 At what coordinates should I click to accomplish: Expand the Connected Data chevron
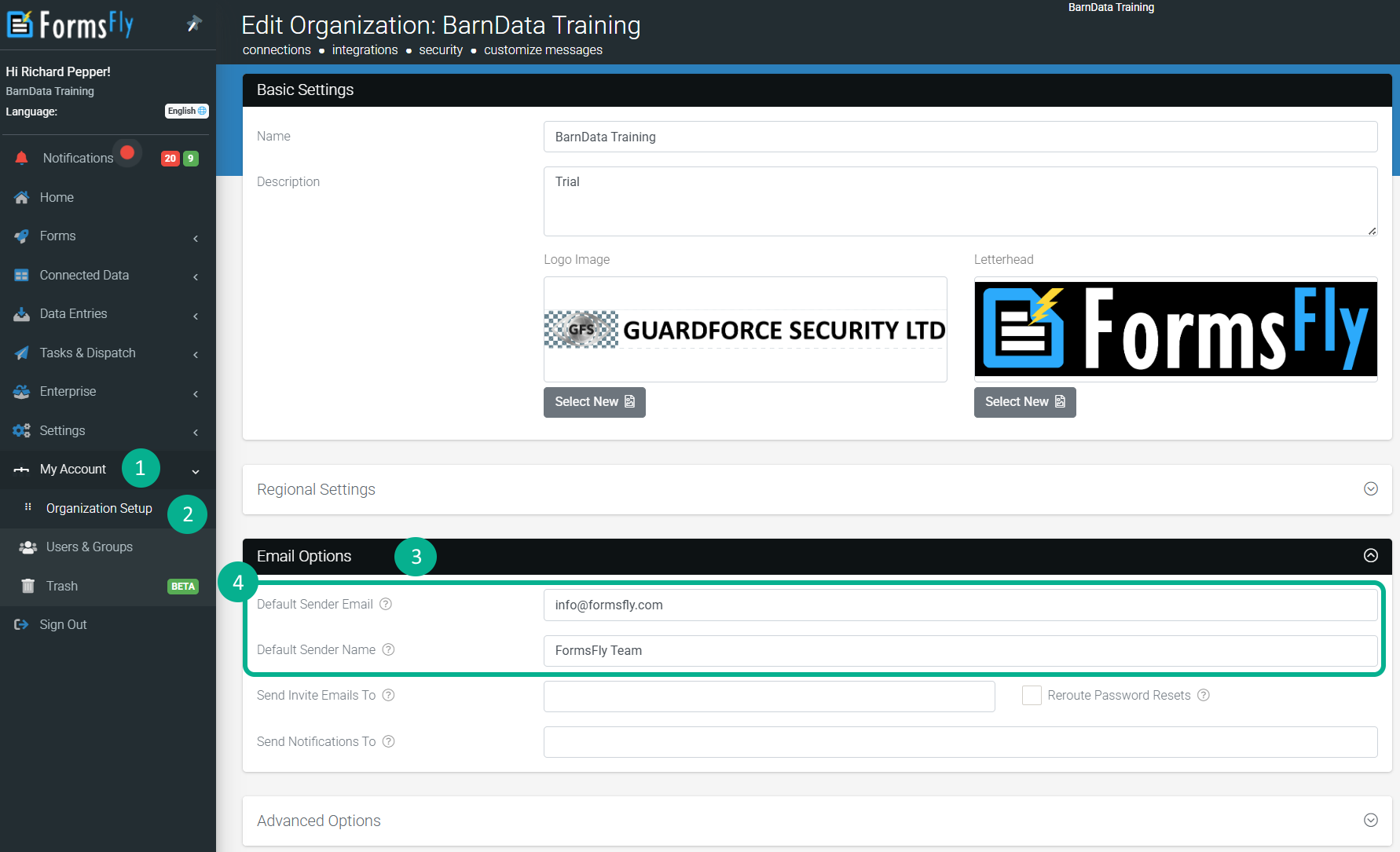pos(196,276)
